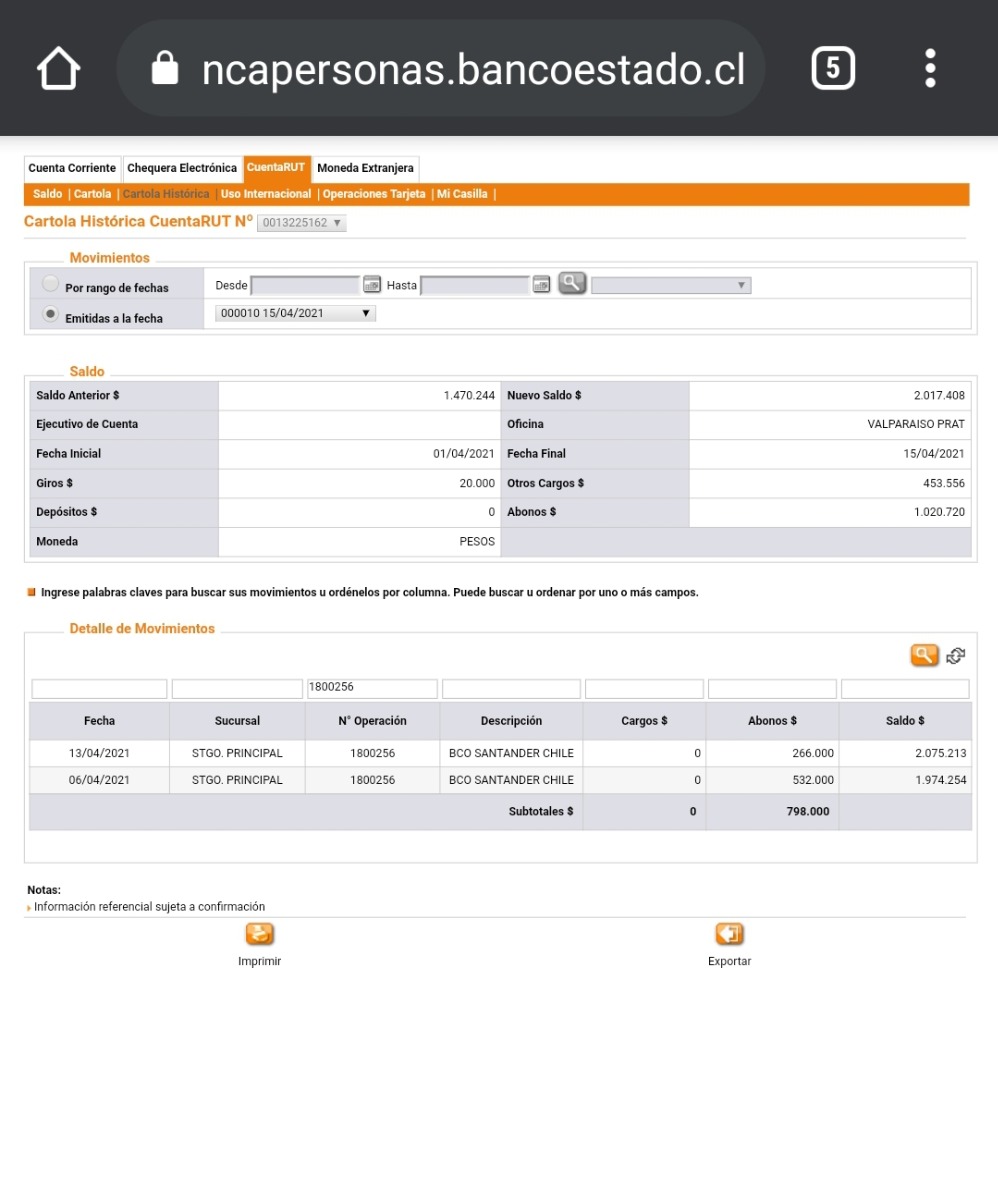998x1200 pixels.
Task: Open the browser three-dot menu
Action: pyautogui.click(x=930, y=69)
